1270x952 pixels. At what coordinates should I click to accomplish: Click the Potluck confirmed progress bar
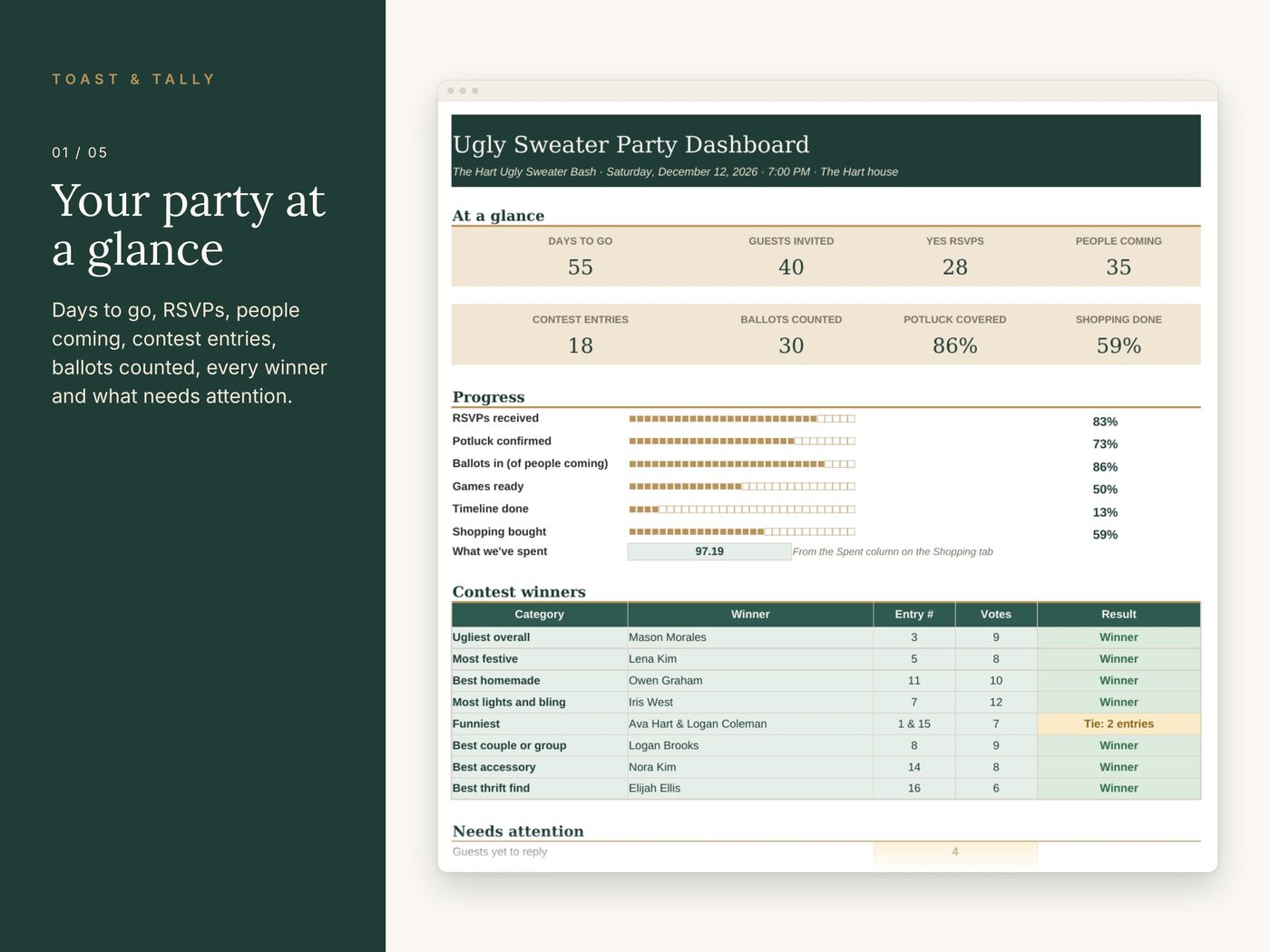(742, 442)
